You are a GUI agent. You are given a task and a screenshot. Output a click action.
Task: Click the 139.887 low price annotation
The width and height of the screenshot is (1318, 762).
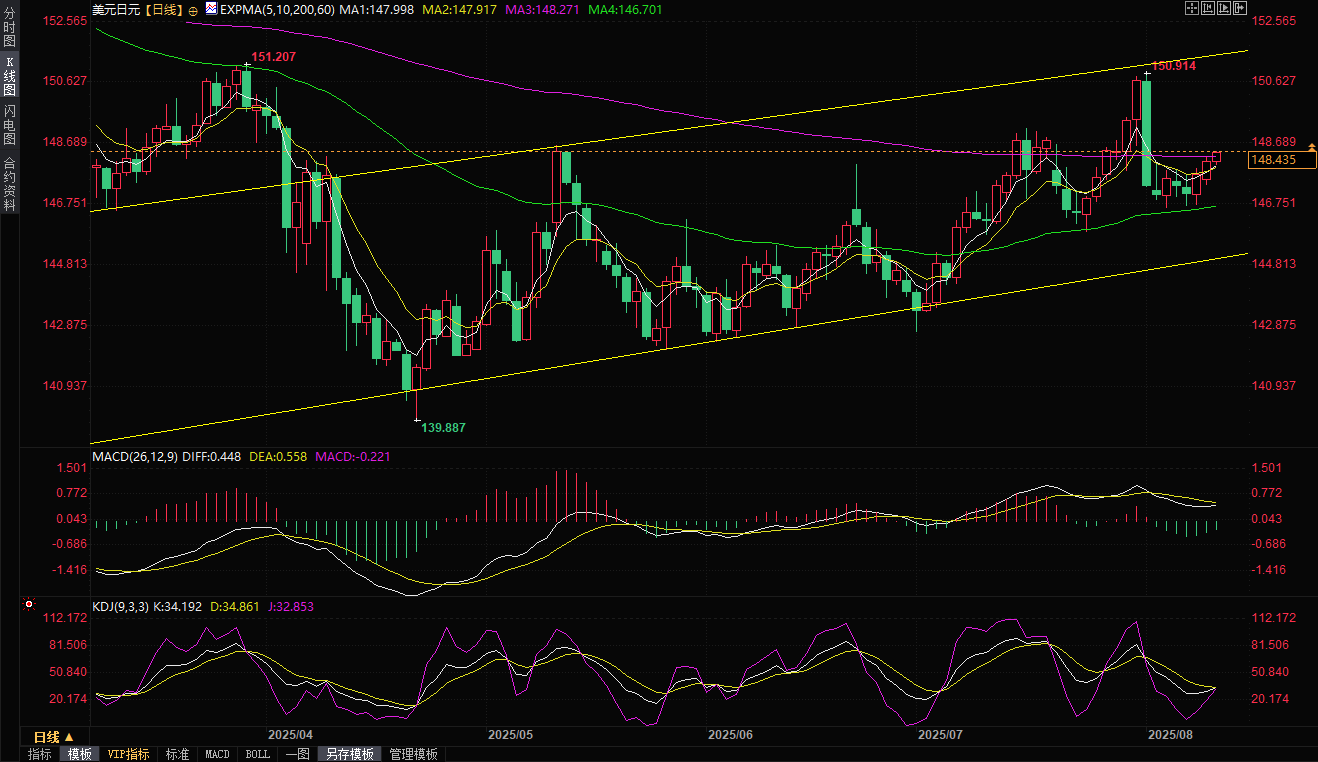click(443, 427)
